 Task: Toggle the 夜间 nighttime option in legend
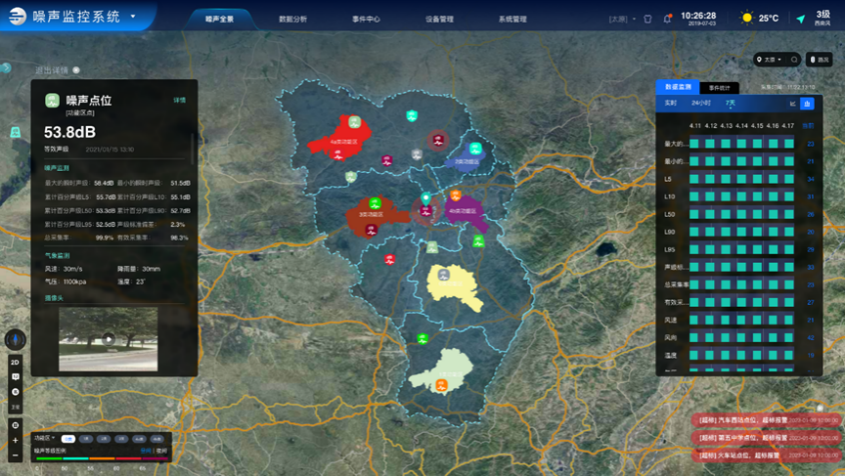point(162,451)
